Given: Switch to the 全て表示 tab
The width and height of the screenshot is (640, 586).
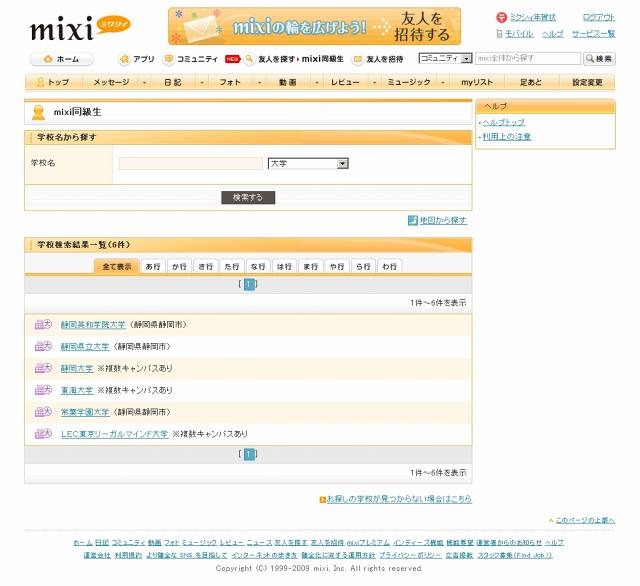Looking at the screenshot, I should coord(116,266).
